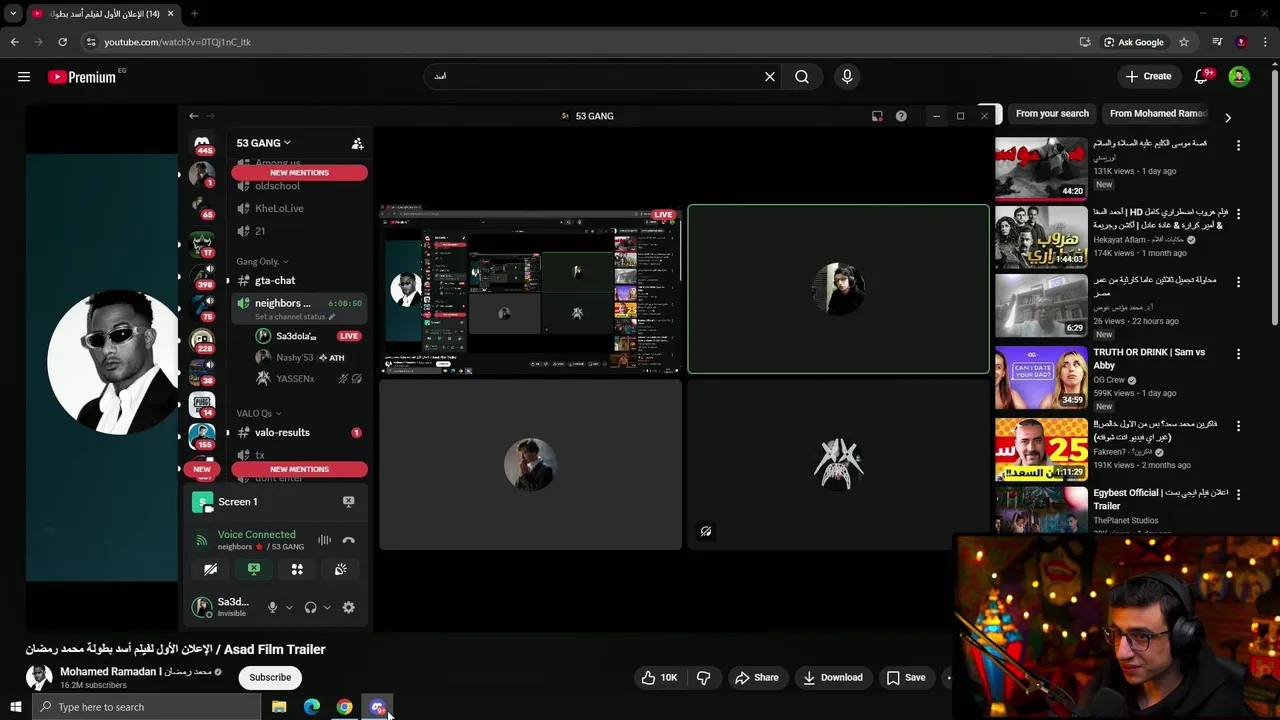Select the From your search chip

[x=1052, y=114]
